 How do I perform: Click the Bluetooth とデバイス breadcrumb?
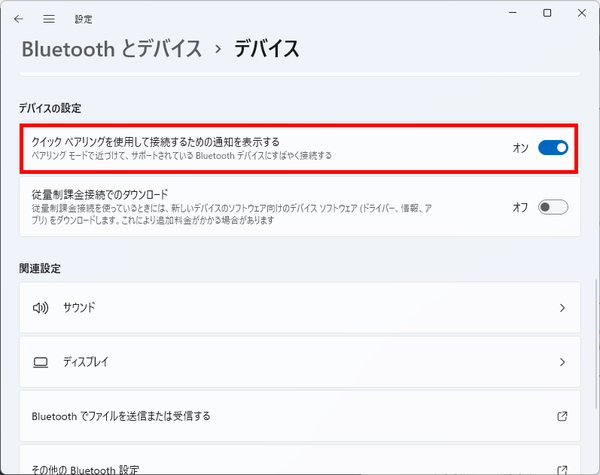point(111,49)
